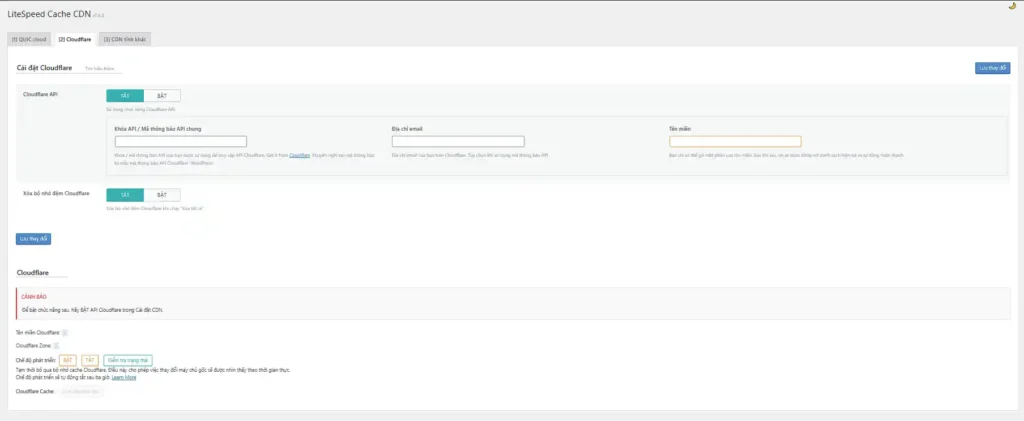Image resolution: width=1024 pixels, height=421 pixels.
Task: Click the blue Lưu thay đổi button beside the Cài đặt Cloudflare heading
Action: pyautogui.click(x=993, y=68)
